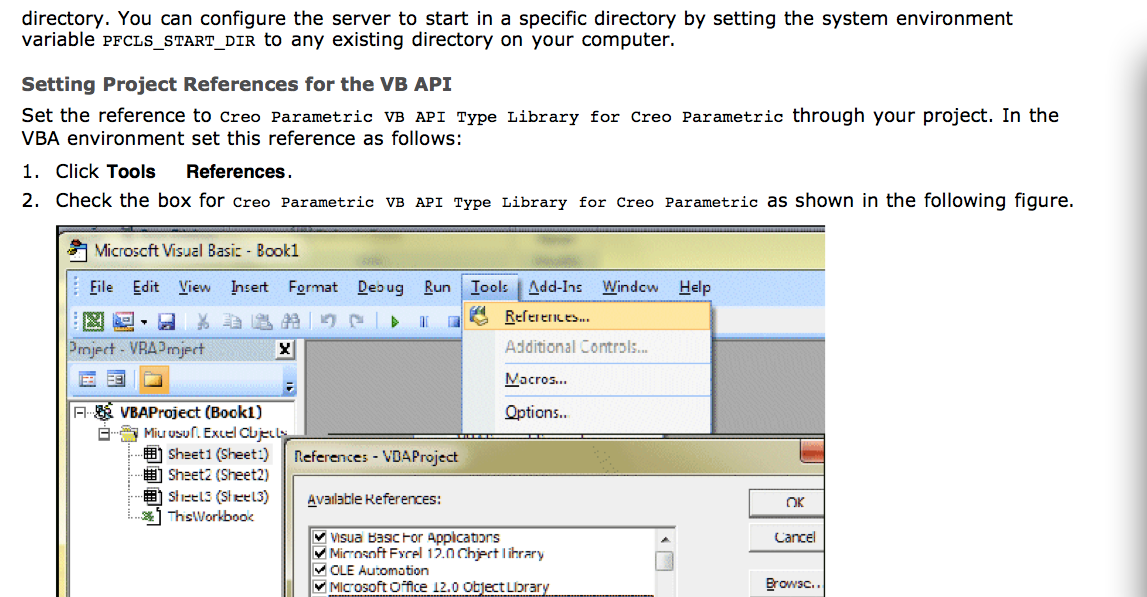Click the icon beside References menu entry
This screenshot has width=1147, height=597.
click(479, 316)
